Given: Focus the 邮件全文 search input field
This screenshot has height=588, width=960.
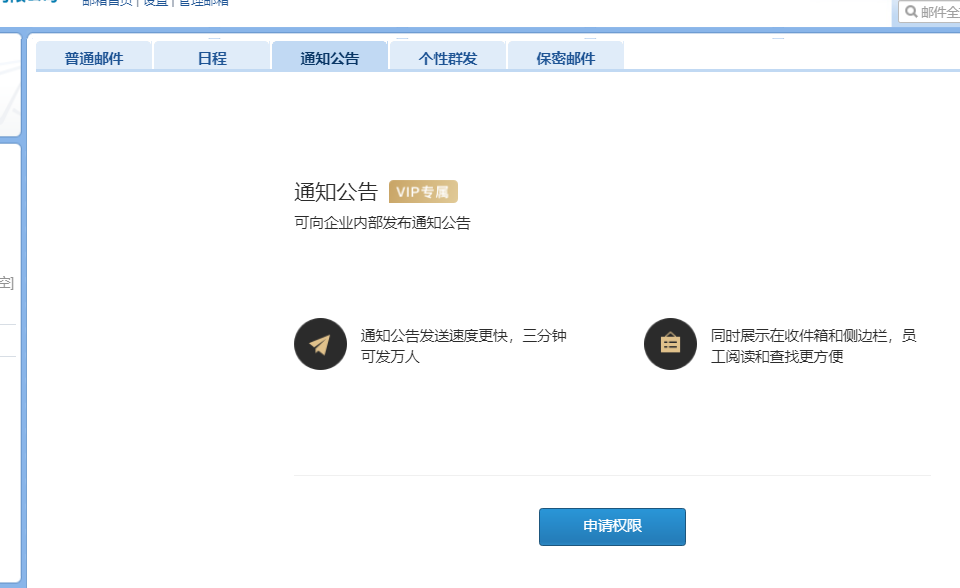Looking at the screenshot, I should (939, 12).
